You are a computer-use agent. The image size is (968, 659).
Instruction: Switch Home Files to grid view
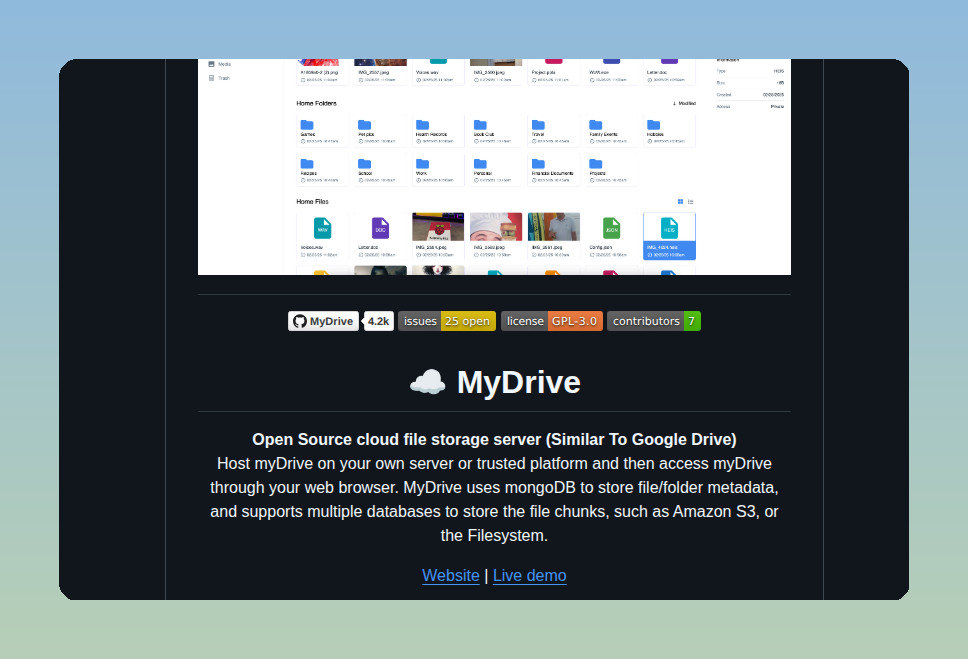[680, 202]
